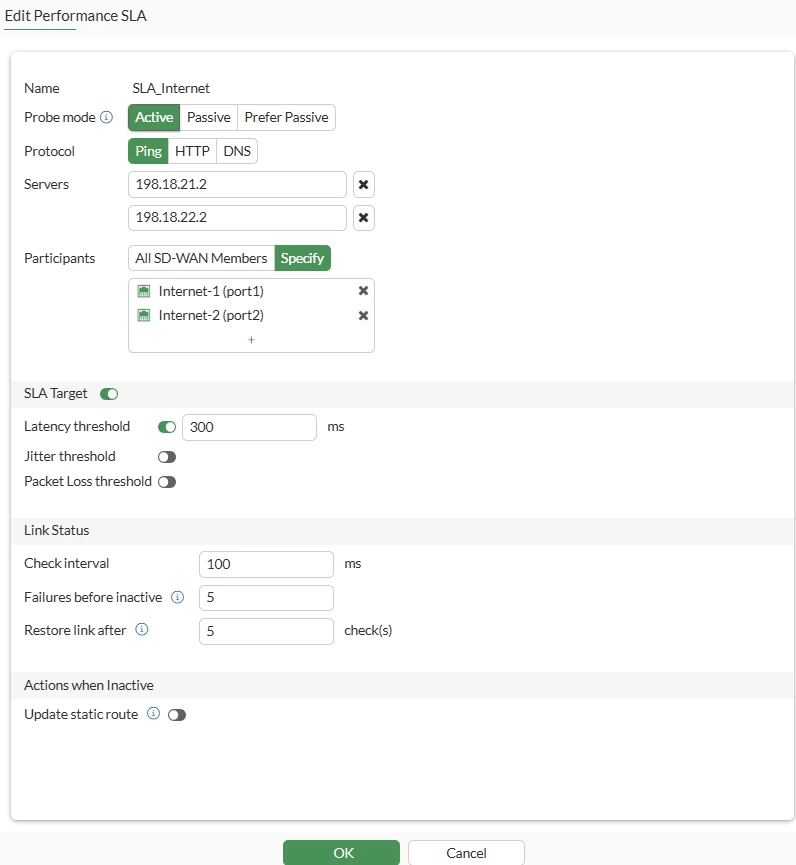This screenshot has height=865, width=796.
Task: Remove Internet-2 (port2) participant
Action: click(x=364, y=316)
